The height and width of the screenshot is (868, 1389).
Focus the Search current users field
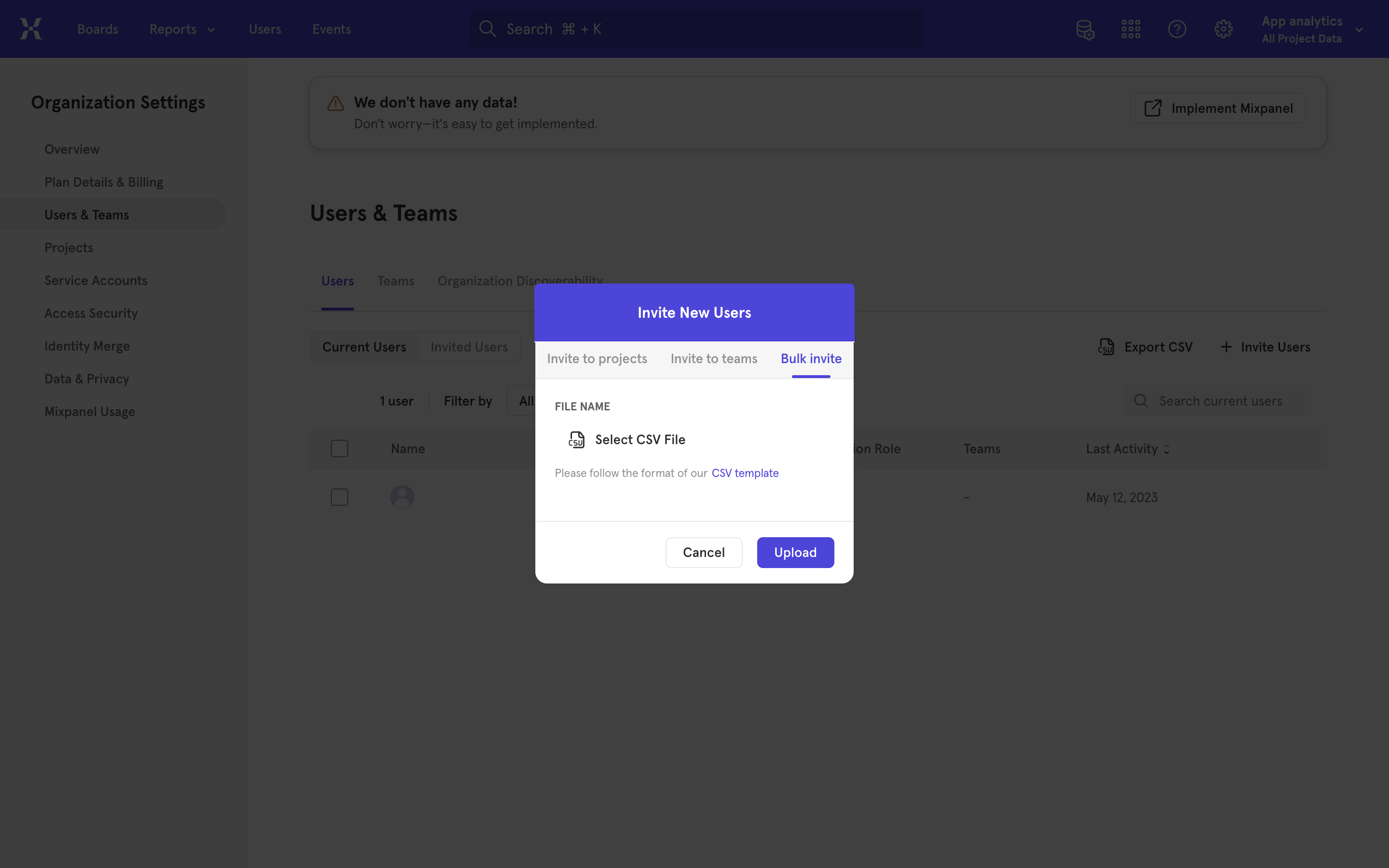coord(1216,401)
